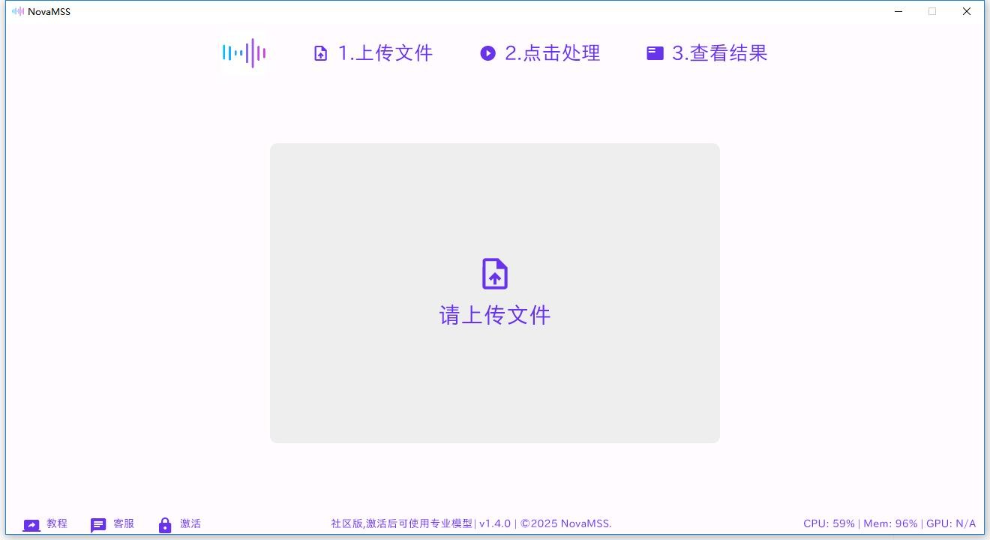Click the NovaMSS title bar app icon
The image size is (990, 540).
[17, 12]
